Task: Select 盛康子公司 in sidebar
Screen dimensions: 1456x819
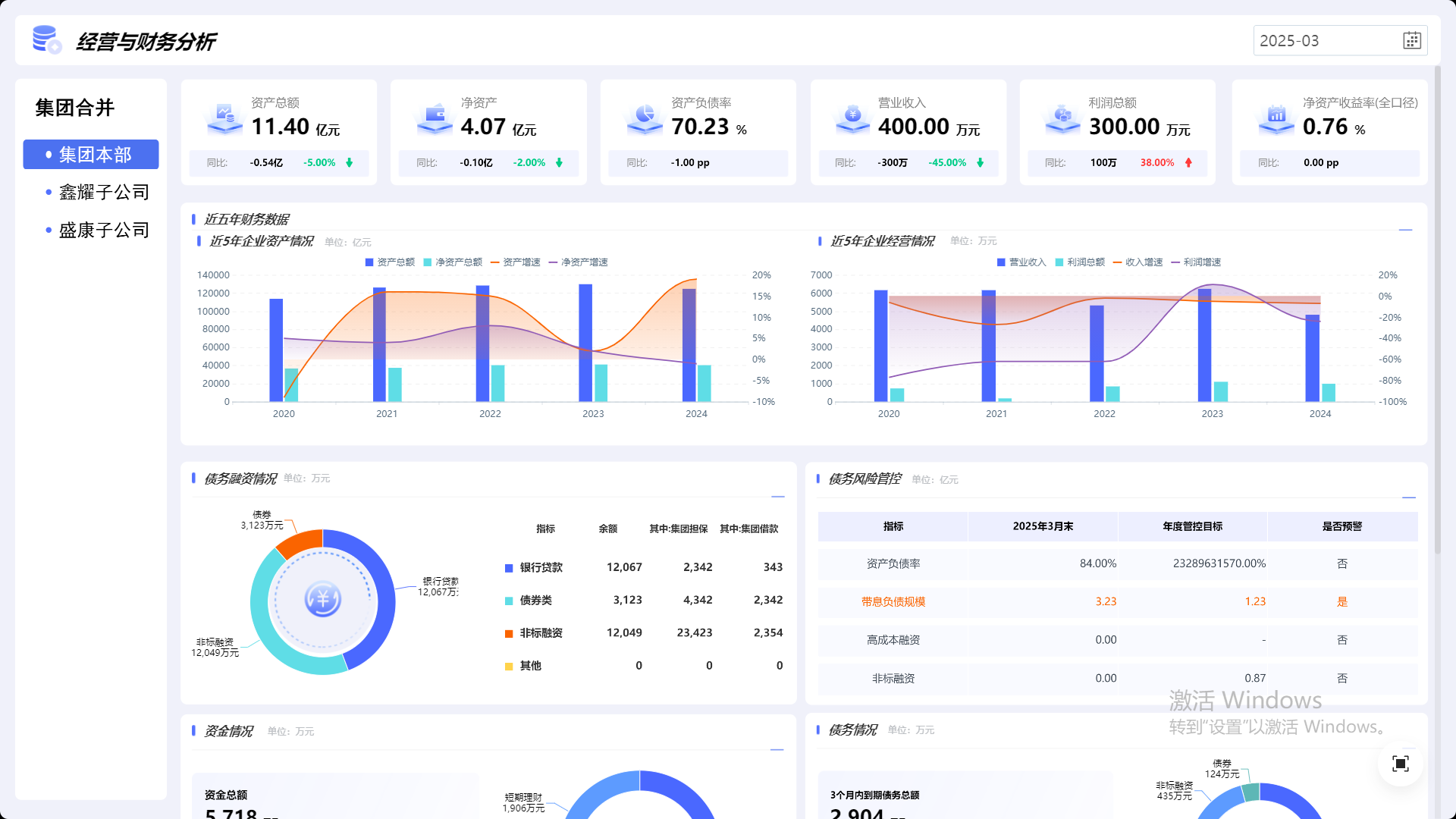Action: [104, 231]
